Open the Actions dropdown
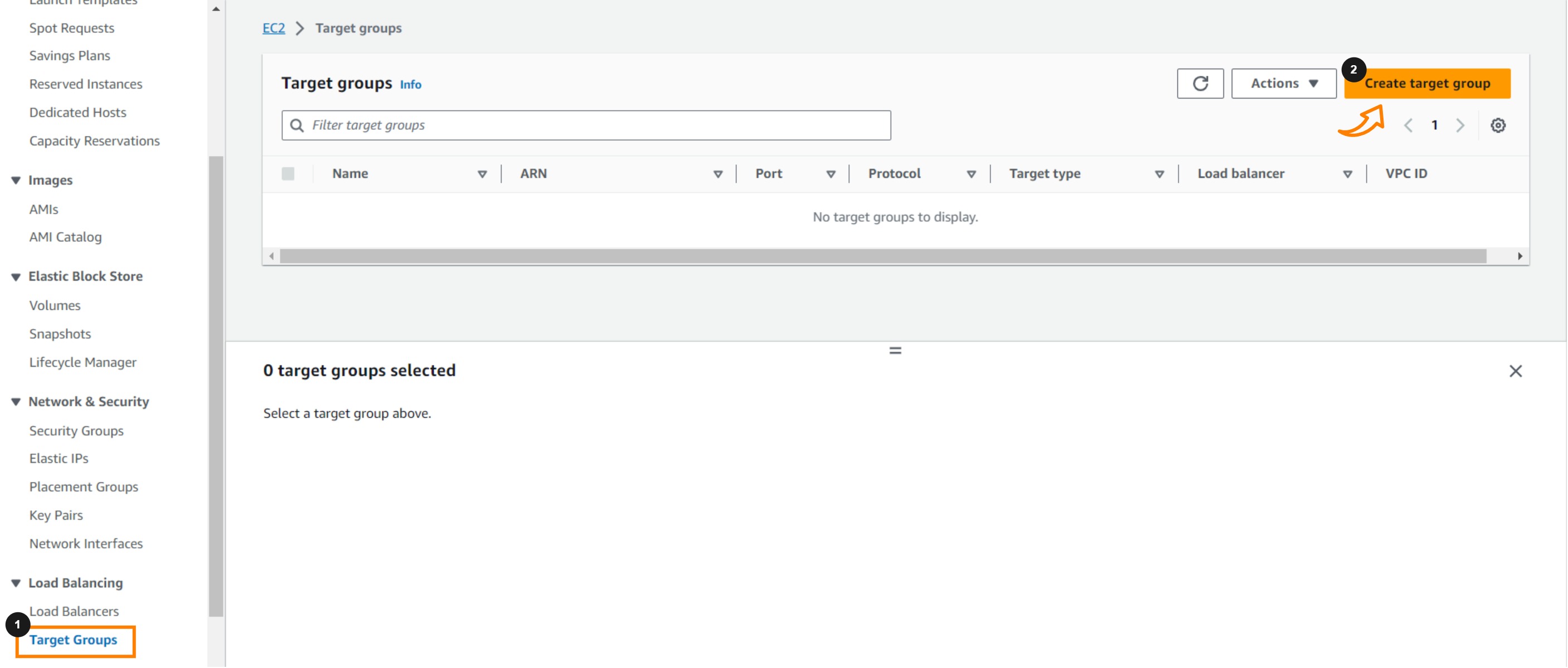The width and height of the screenshot is (1568, 668). 1283,84
